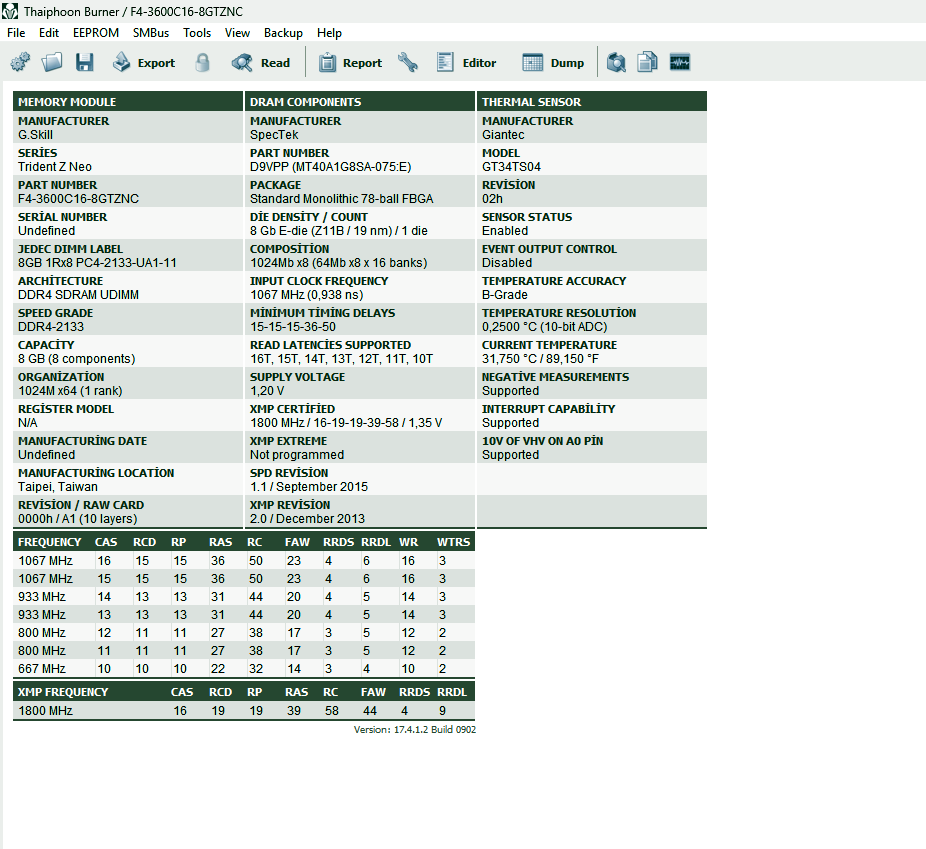Viewport: 926px width, 849px height.
Task: Click XMP certified 1800 MHz / 16-19-19-39-58 value
Action: click(x=346, y=423)
